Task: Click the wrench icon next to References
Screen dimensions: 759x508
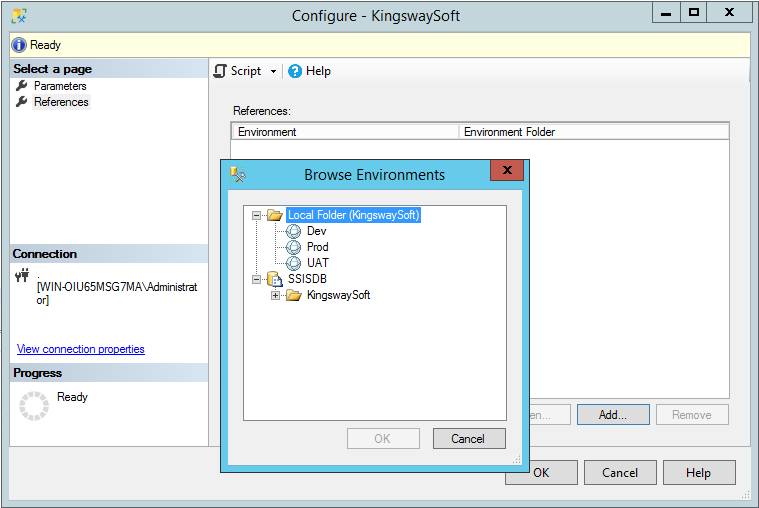Action: click(22, 102)
